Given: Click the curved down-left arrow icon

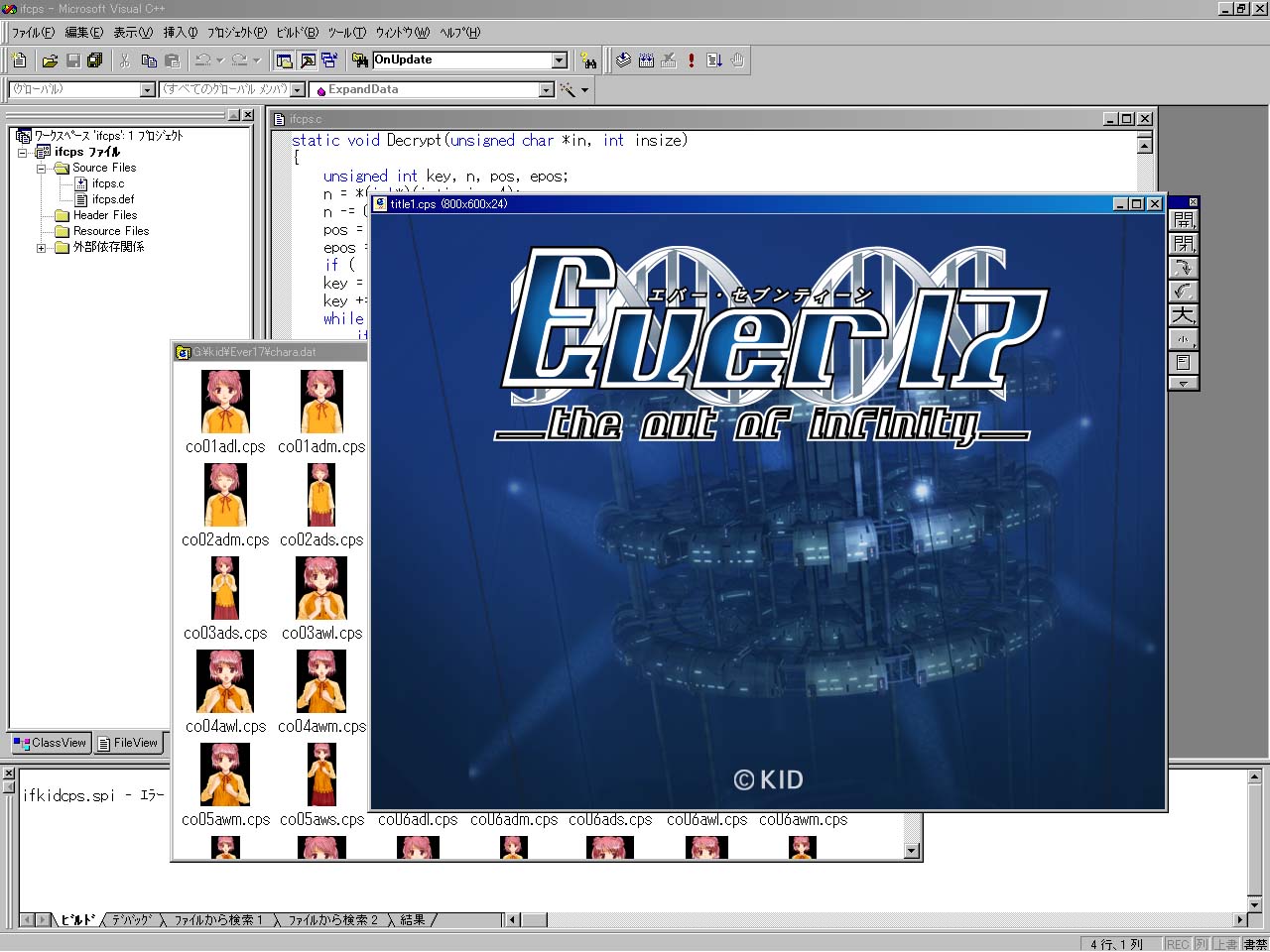Looking at the screenshot, I should [x=1184, y=292].
